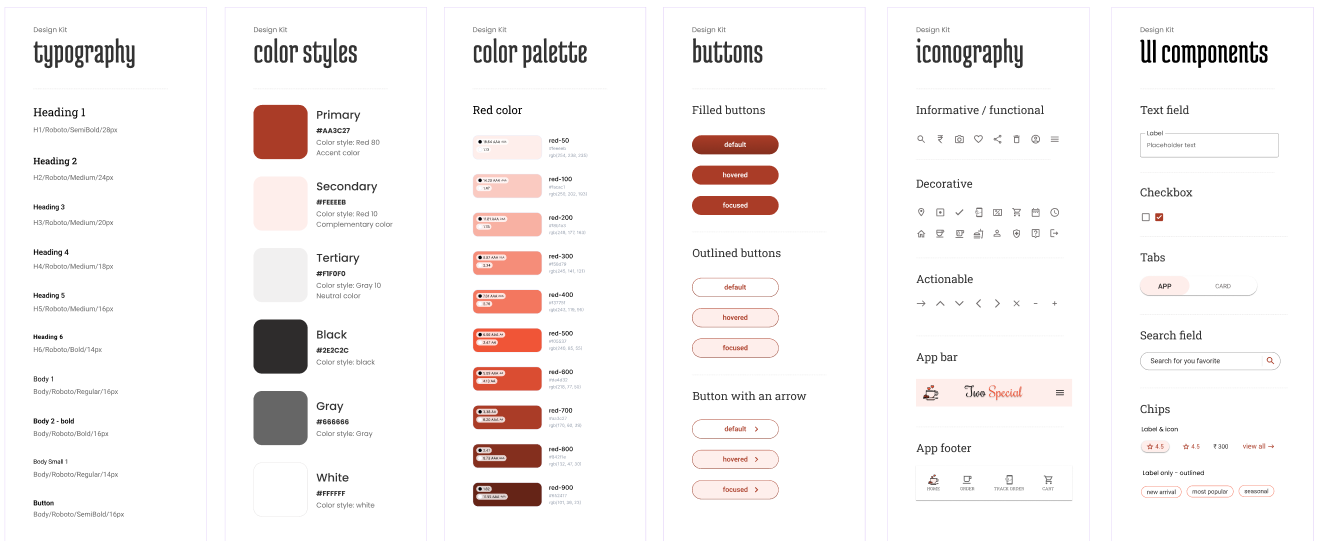Click the up chevron in Actionable icons
Screen dimensions: 1321x541
(x=940, y=303)
